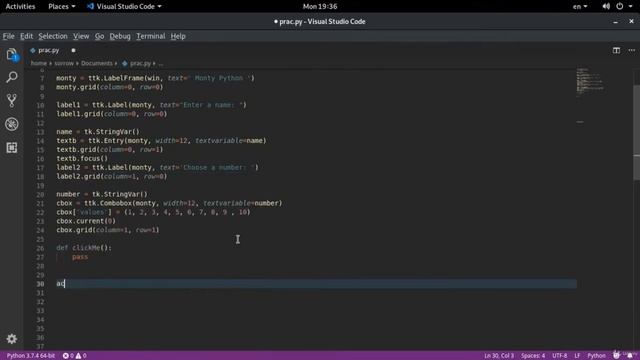Open the Manage gear menu
Image resolution: width=640 pixels, height=360 pixels.
(x=11, y=338)
